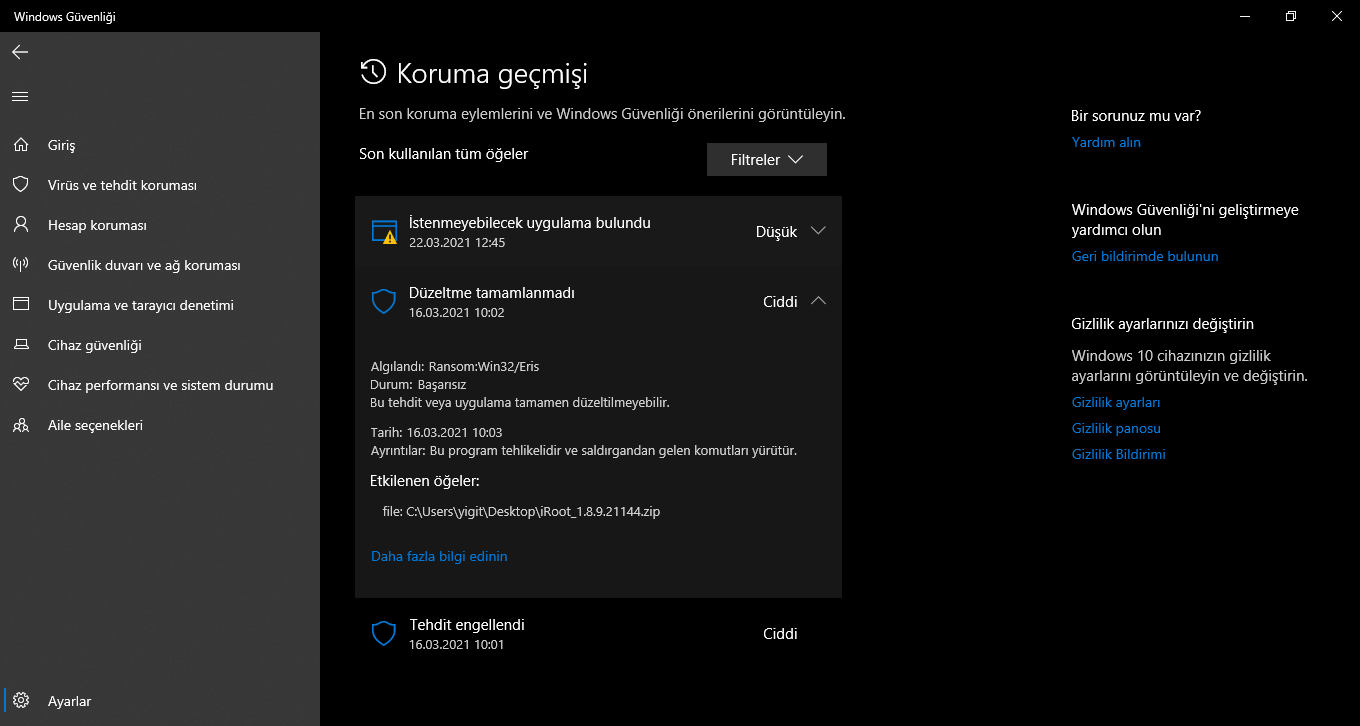The height and width of the screenshot is (726, 1360).
Task: Open the Tehdit engellendi history entry
Action: click(598, 634)
